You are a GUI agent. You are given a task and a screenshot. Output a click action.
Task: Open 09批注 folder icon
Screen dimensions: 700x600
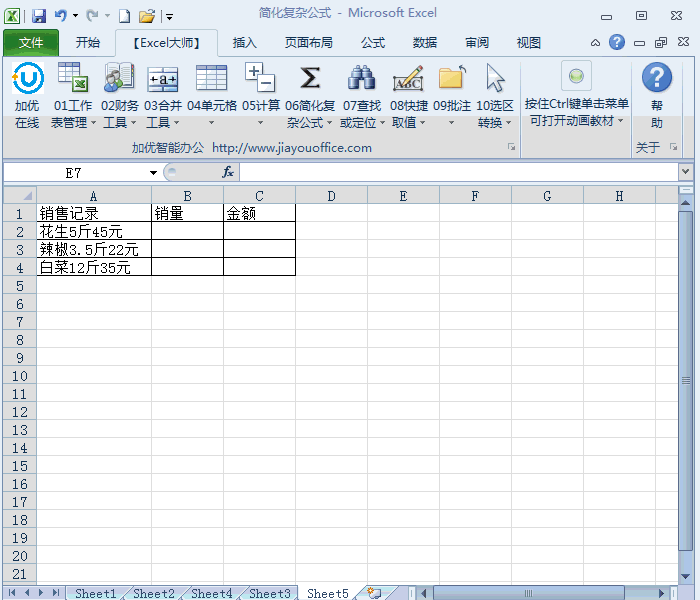point(452,77)
